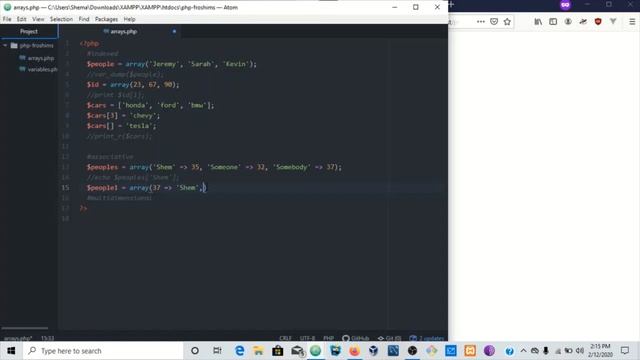This screenshot has height=360, width=640.
Task: Click the modified dot on arrays.php tab
Action: pos(174,31)
